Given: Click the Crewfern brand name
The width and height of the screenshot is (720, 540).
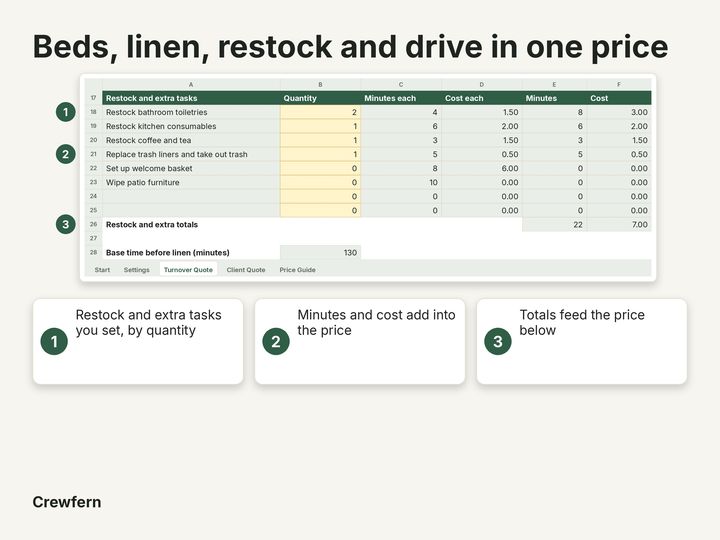Looking at the screenshot, I should pyautogui.click(x=67, y=502).
